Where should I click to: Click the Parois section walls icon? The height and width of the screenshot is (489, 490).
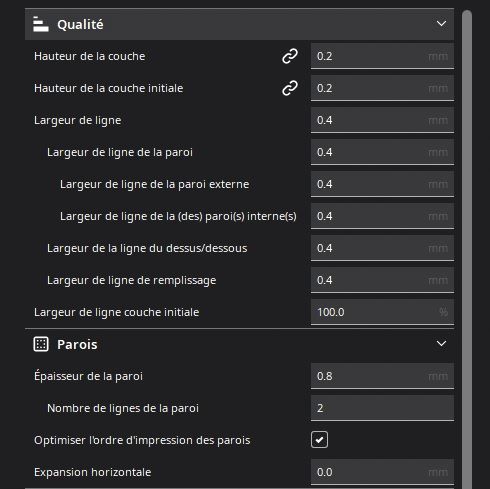point(41,344)
